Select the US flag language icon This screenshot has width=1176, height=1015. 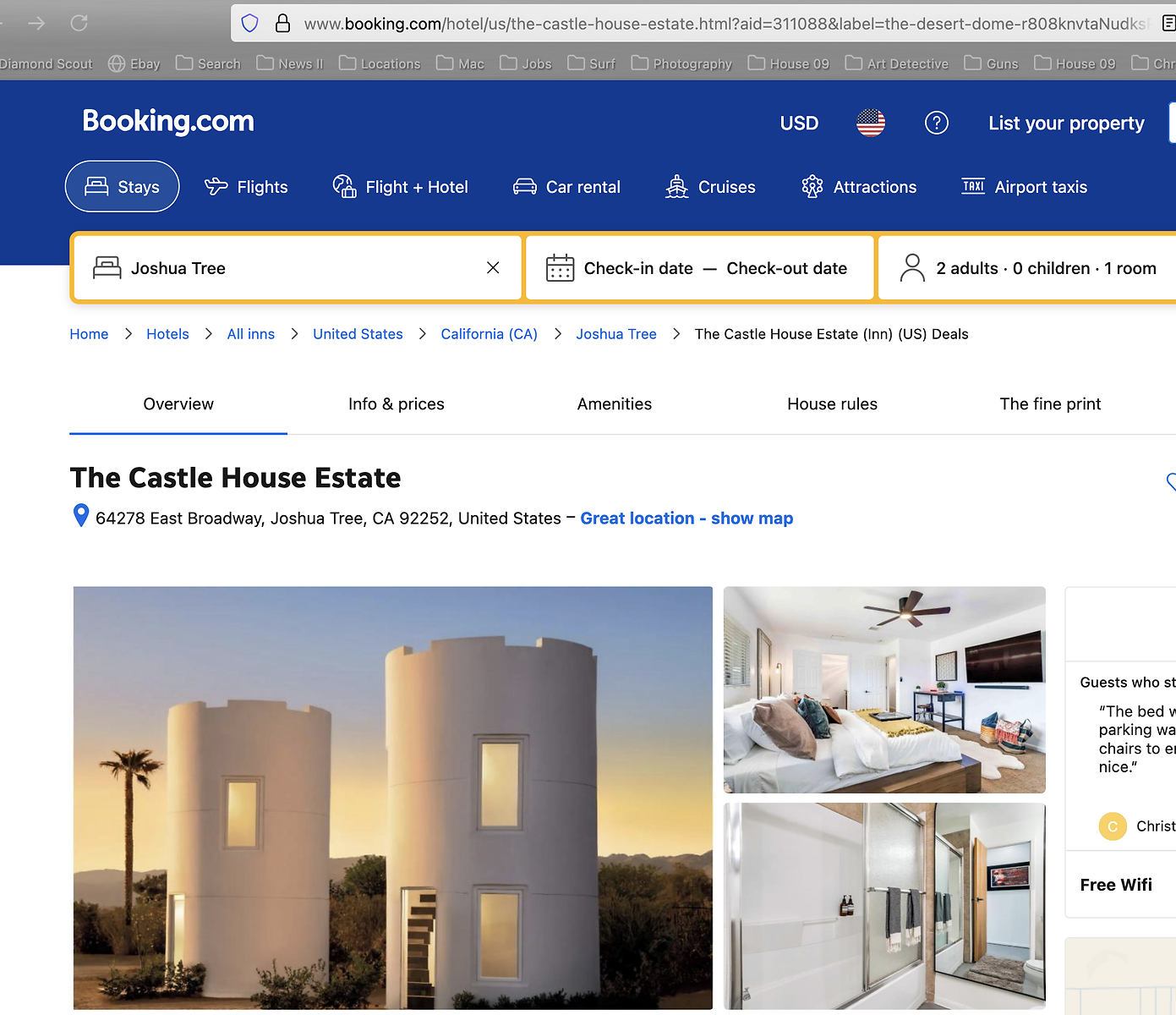click(x=870, y=123)
